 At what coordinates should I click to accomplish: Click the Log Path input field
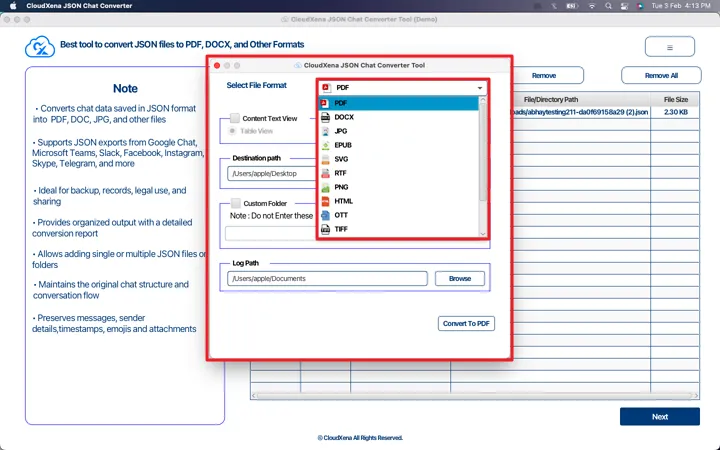pos(327,278)
